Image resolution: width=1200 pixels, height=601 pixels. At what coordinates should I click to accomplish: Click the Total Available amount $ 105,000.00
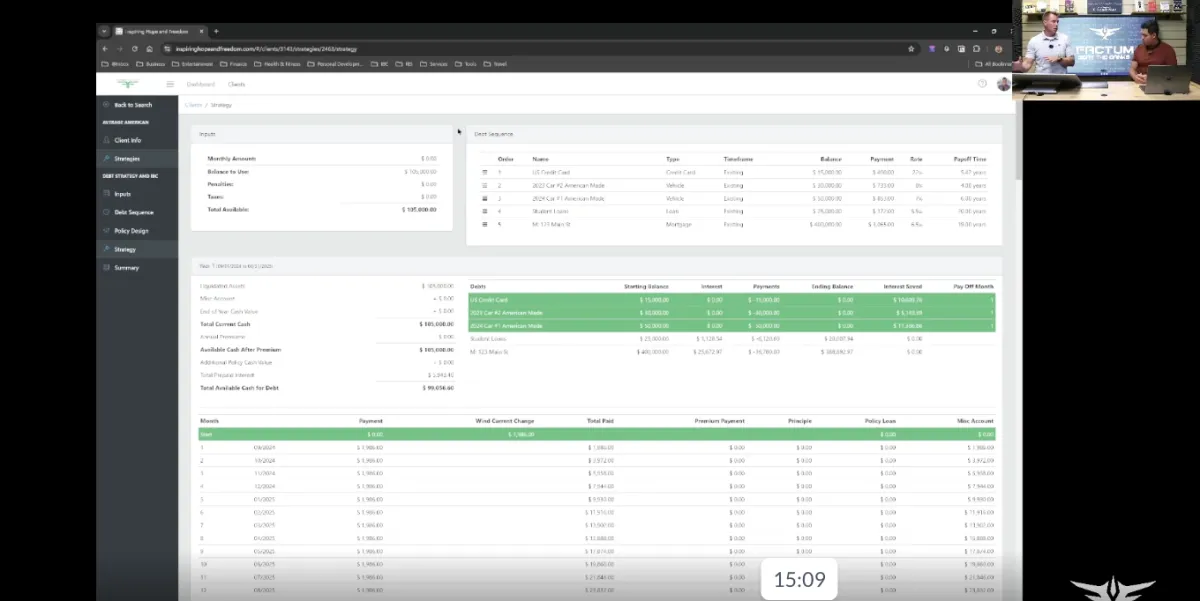pyautogui.click(x=420, y=209)
